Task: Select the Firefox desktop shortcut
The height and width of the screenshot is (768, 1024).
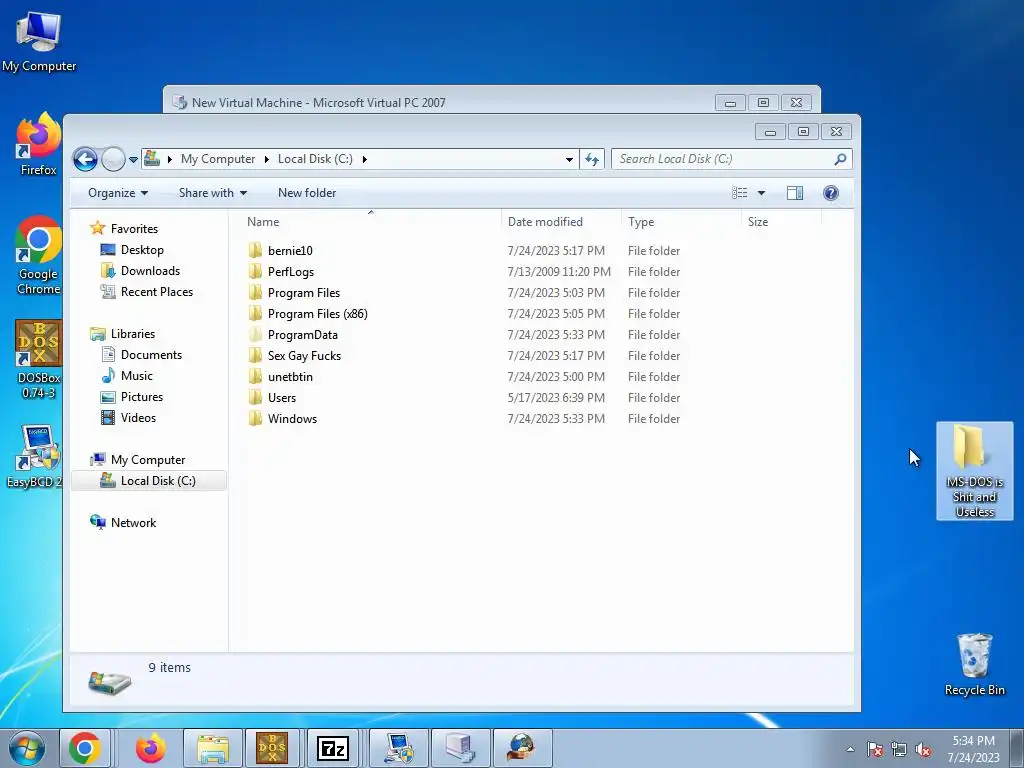Action: coord(39,145)
